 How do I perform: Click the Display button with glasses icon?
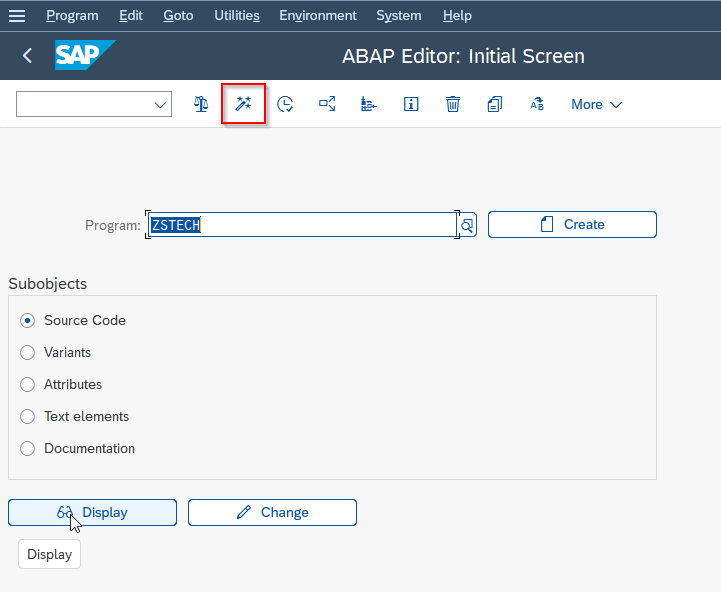pos(92,512)
